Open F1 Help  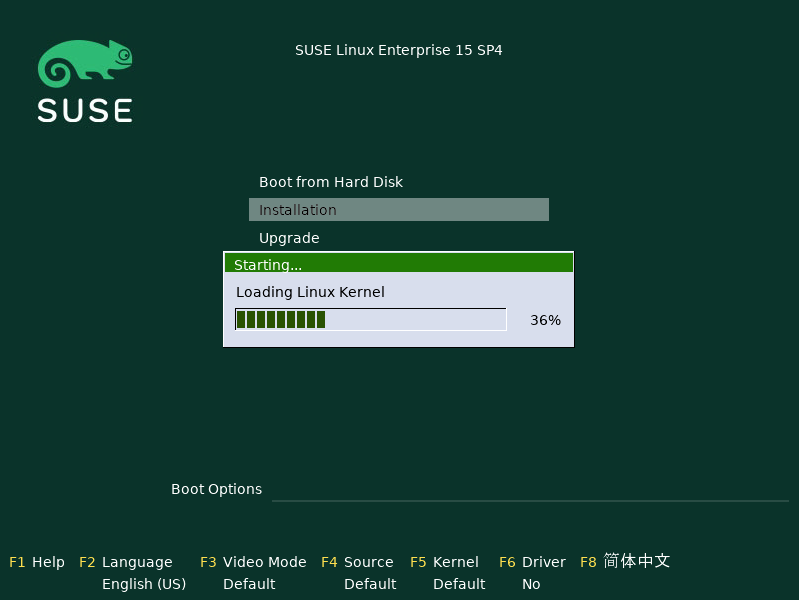pos(37,562)
